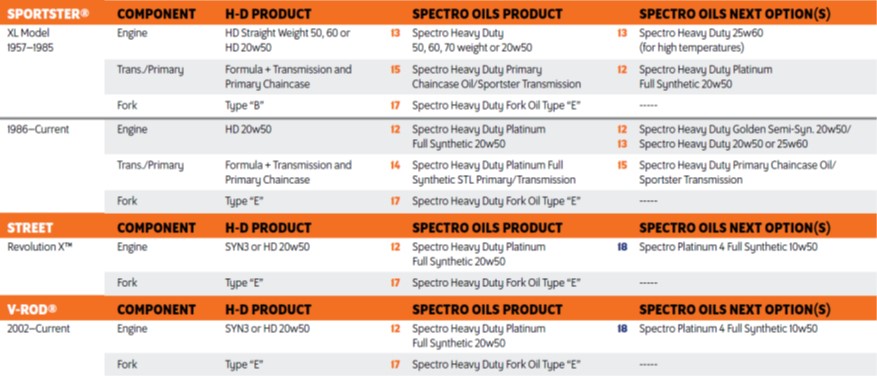The width and height of the screenshot is (877, 376).
Task: Click Spectro Platinum 4 Full Synthetic 10w50 under Street
Action: click(x=728, y=247)
